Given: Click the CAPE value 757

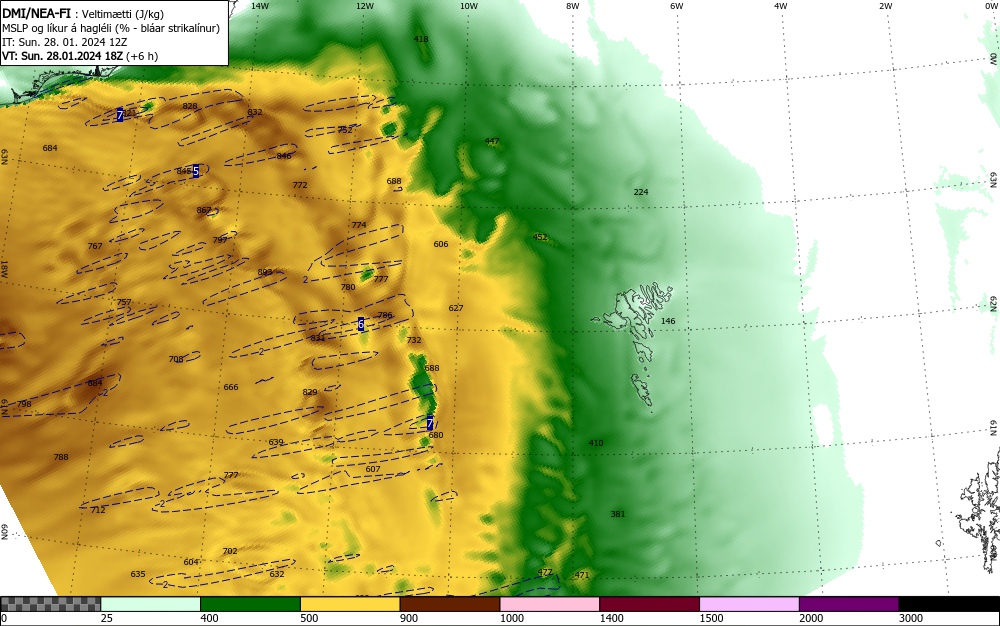Looking at the screenshot, I should tap(124, 302).
